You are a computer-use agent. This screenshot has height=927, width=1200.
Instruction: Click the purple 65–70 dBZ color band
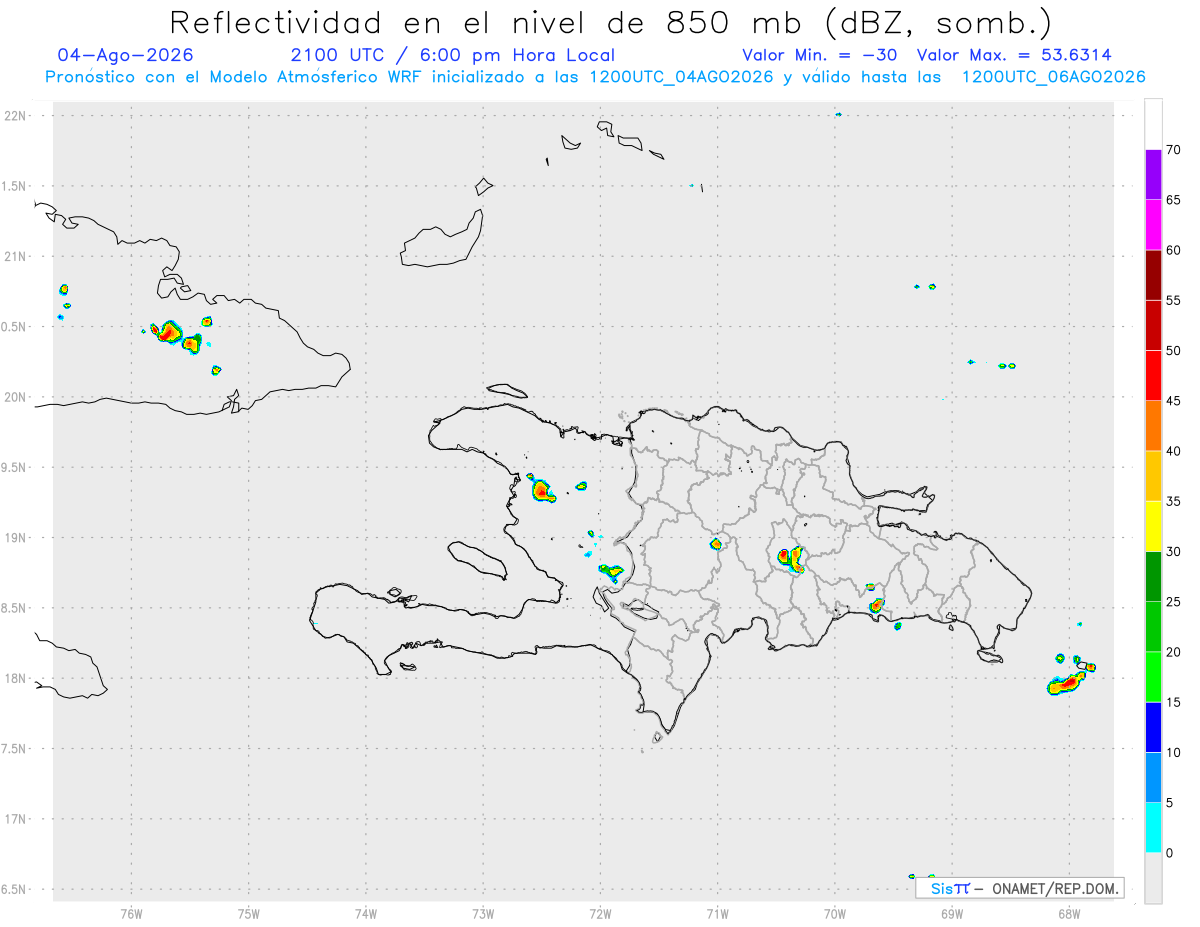pos(1153,175)
